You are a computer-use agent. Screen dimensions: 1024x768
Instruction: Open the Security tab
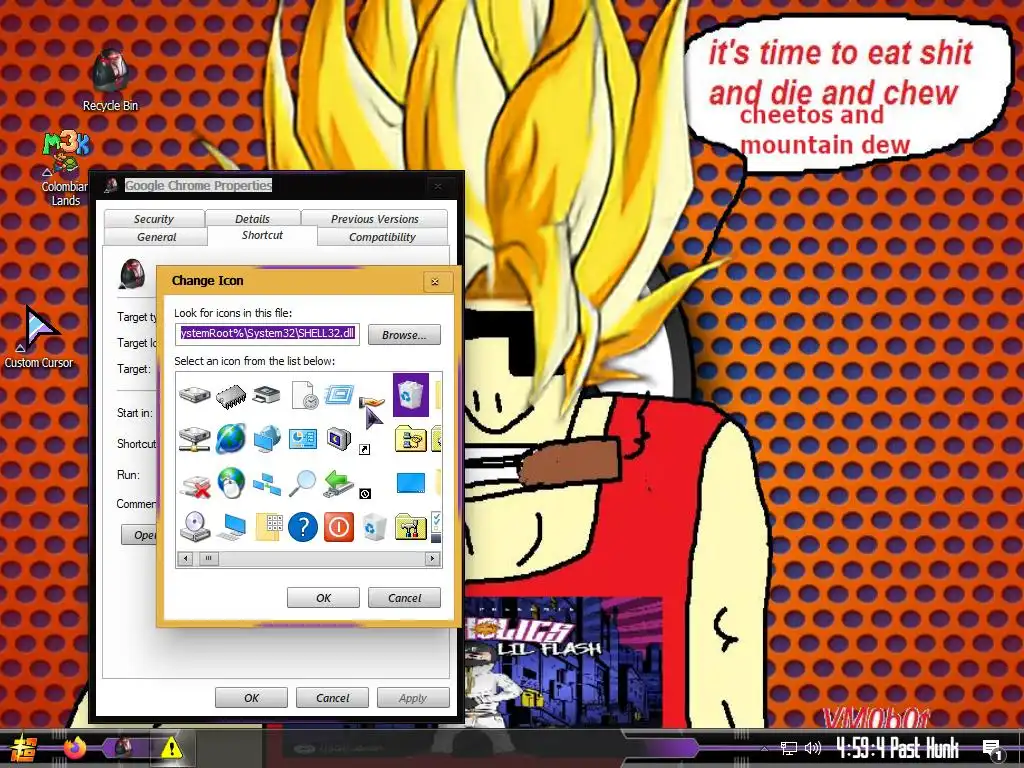point(154,219)
